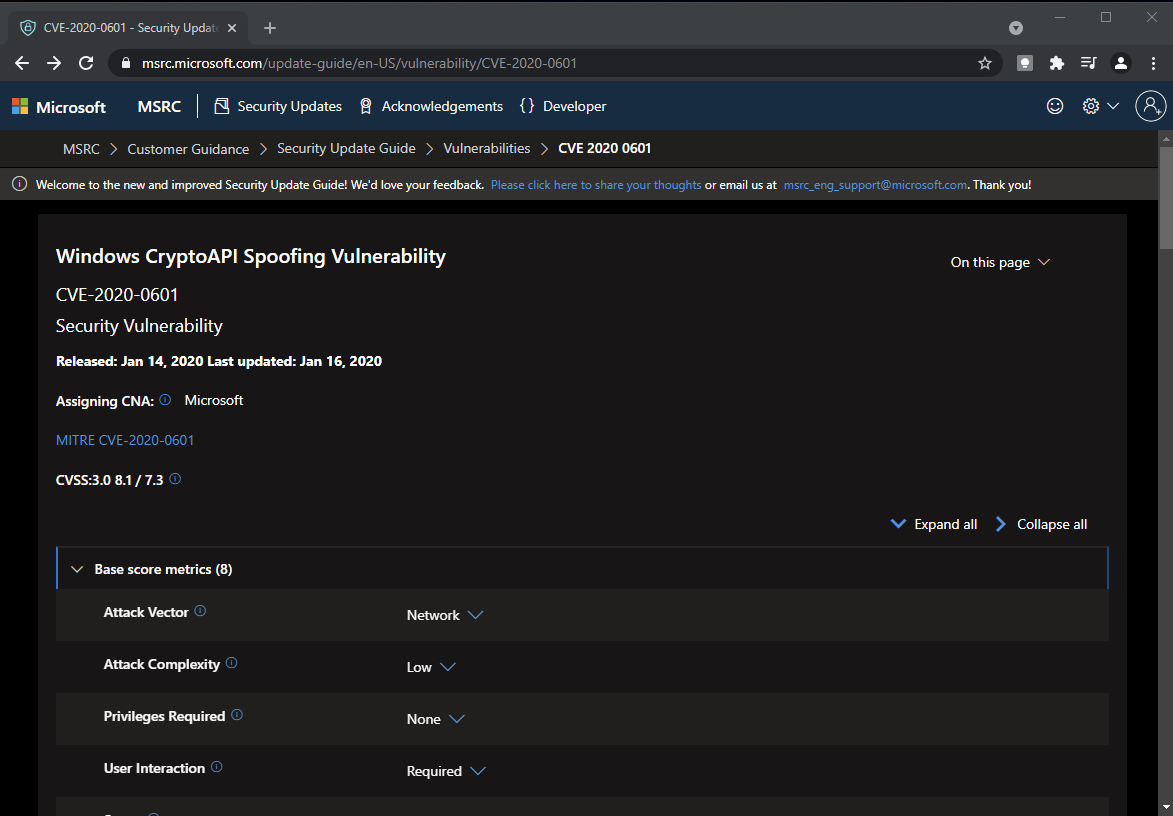Open the tab search dropdown arrow

coord(1016,28)
